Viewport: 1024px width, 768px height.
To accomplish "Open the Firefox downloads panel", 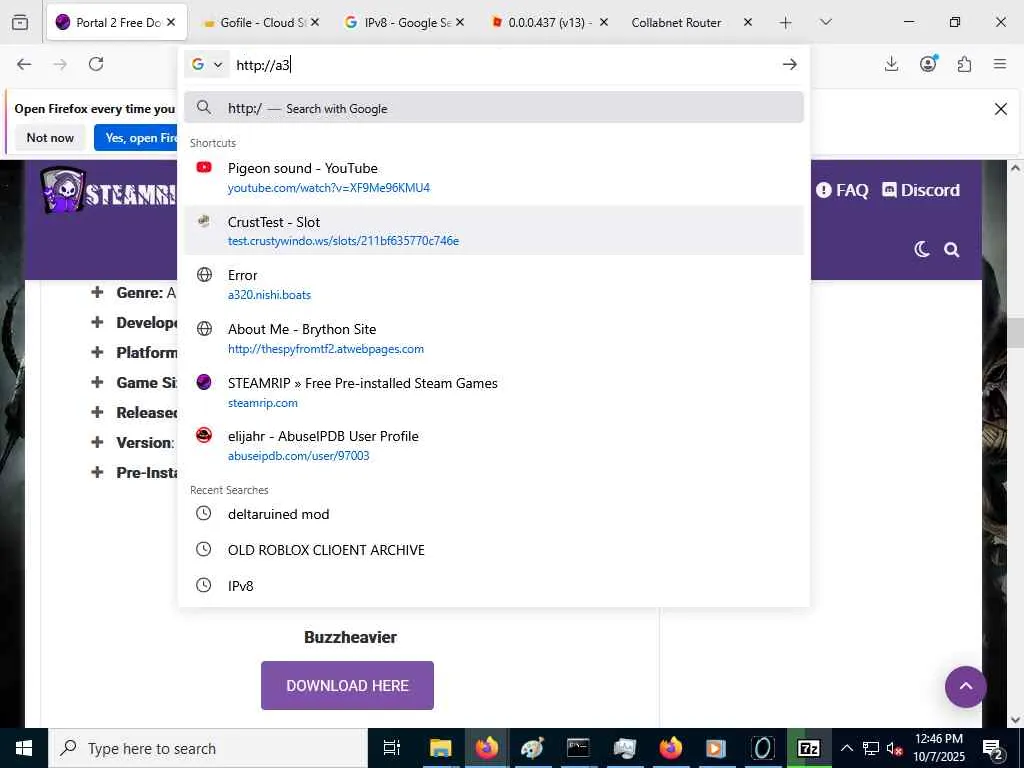I will 891,64.
